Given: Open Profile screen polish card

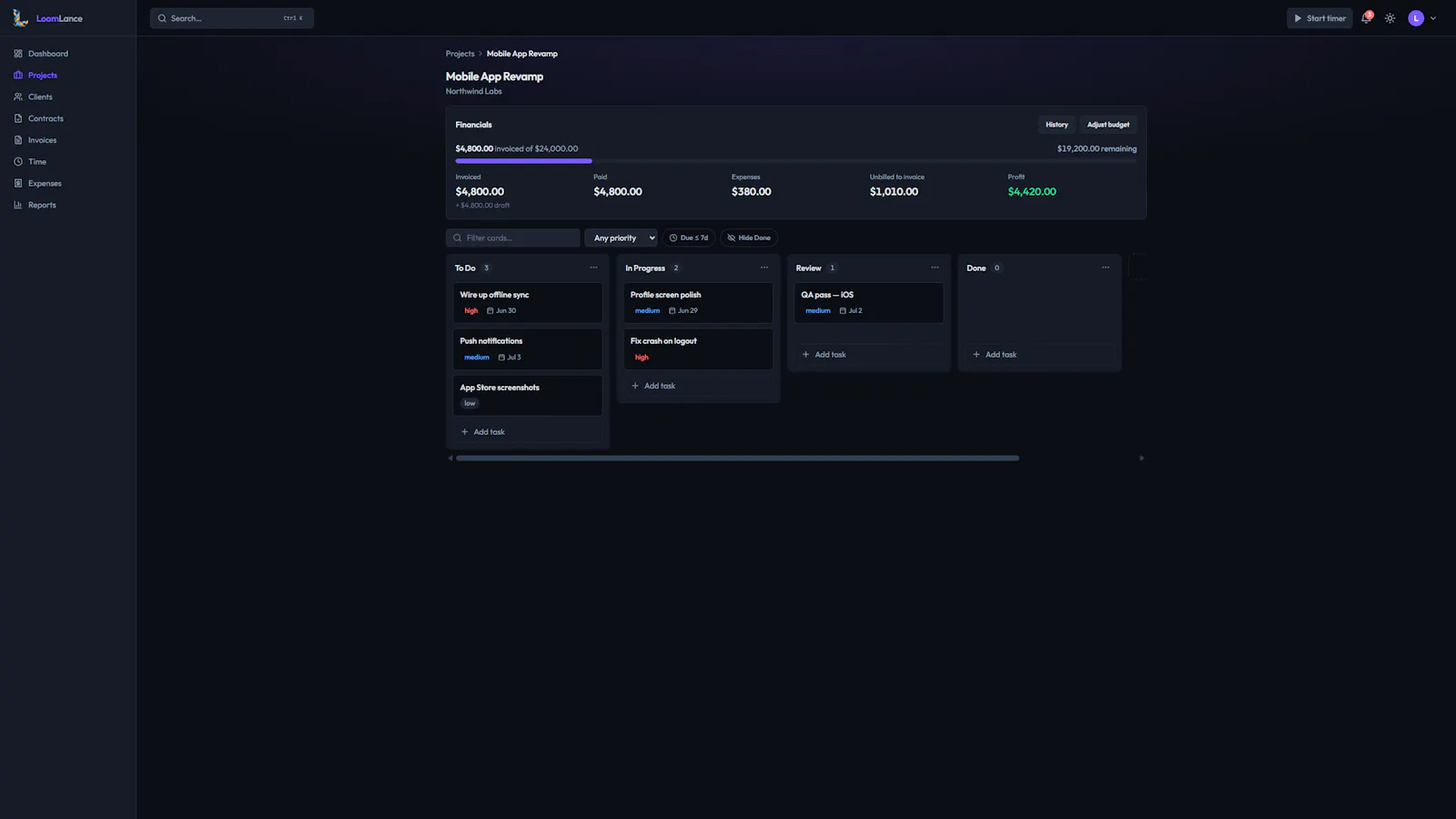Looking at the screenshot, I should [x=698, y=303].
